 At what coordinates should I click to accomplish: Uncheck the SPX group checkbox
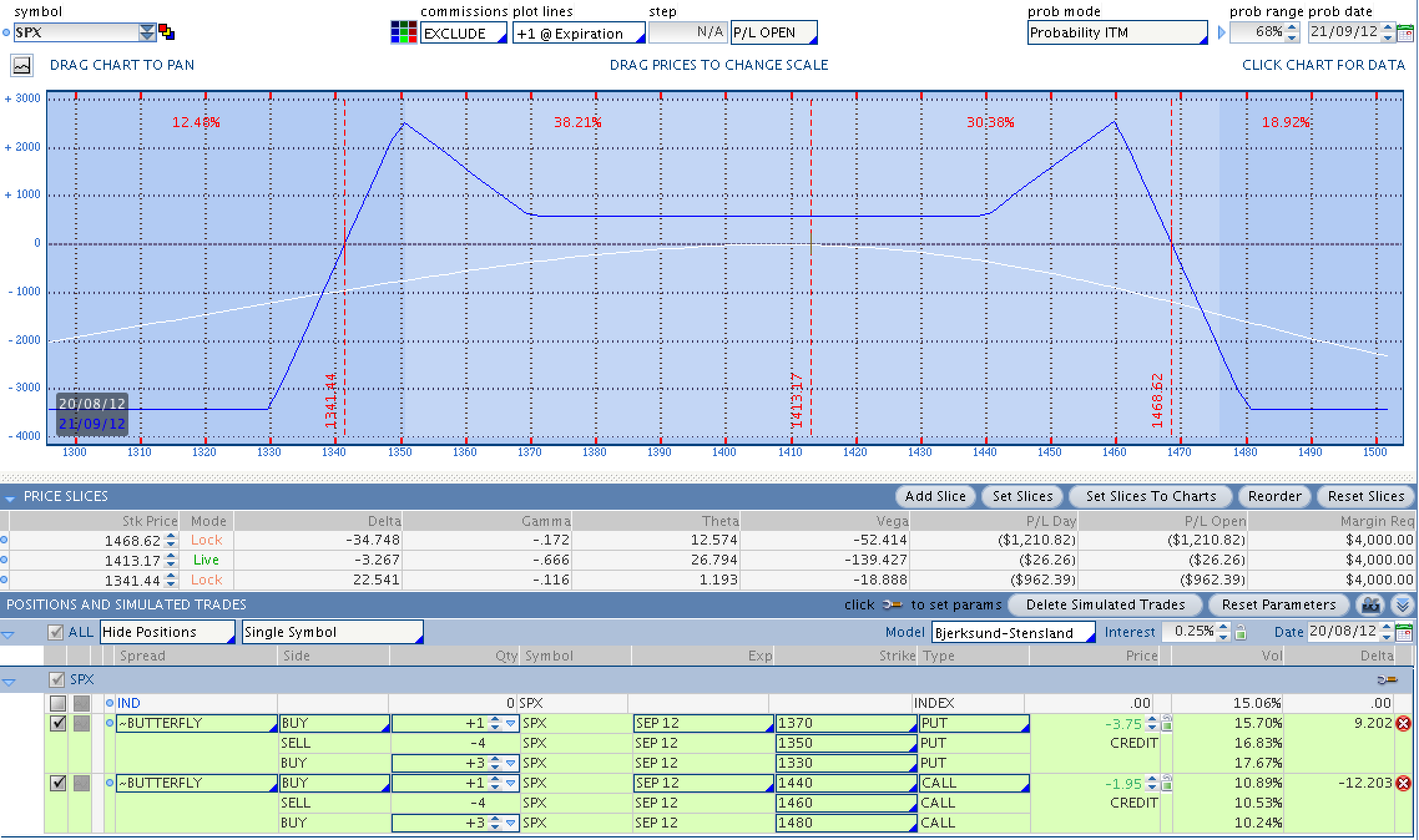pyautogui.click(x=56, y=680)
